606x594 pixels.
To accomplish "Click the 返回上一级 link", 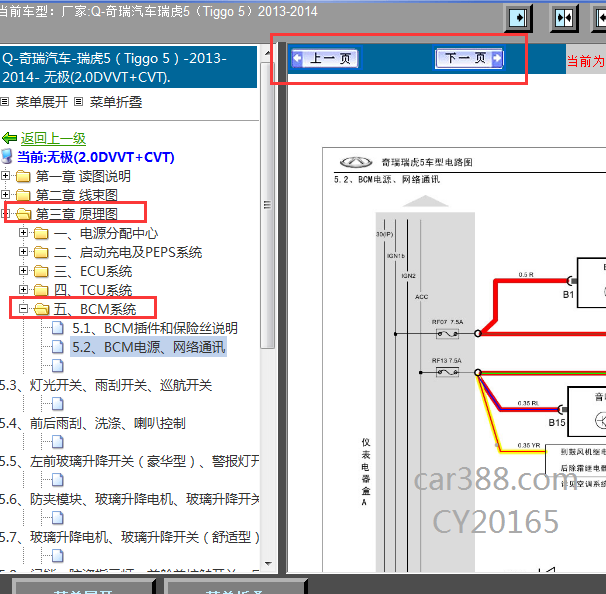I will (53, 138).
